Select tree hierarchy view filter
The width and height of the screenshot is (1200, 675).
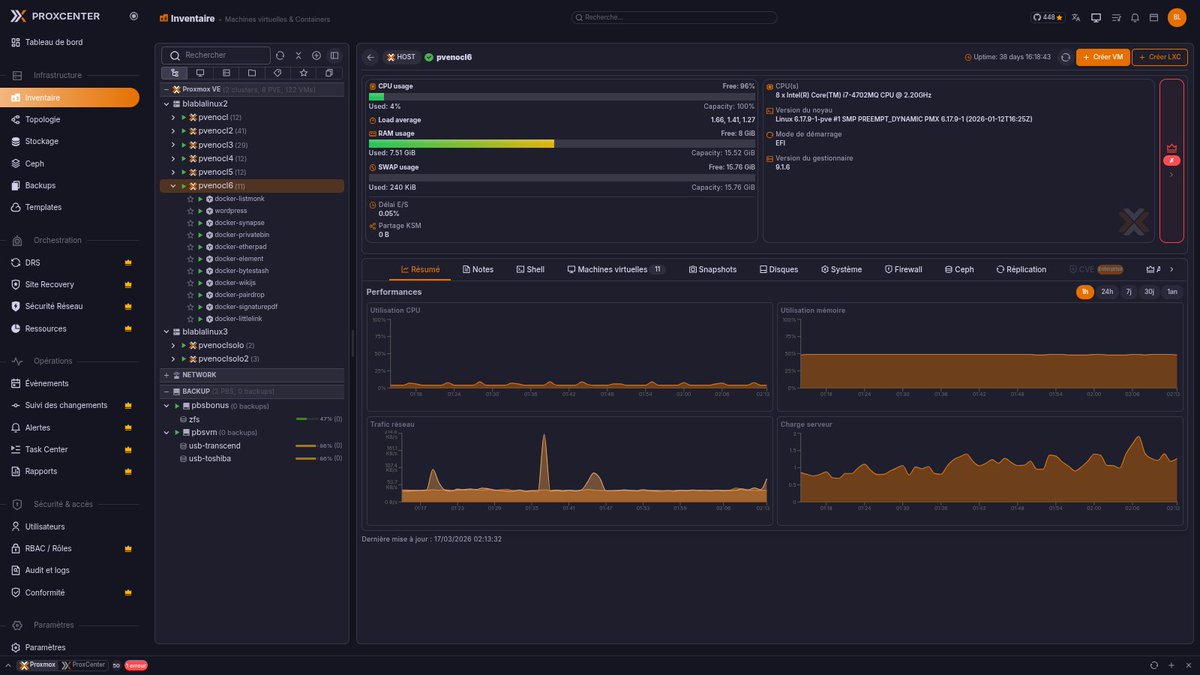click(x=174, y=73)
